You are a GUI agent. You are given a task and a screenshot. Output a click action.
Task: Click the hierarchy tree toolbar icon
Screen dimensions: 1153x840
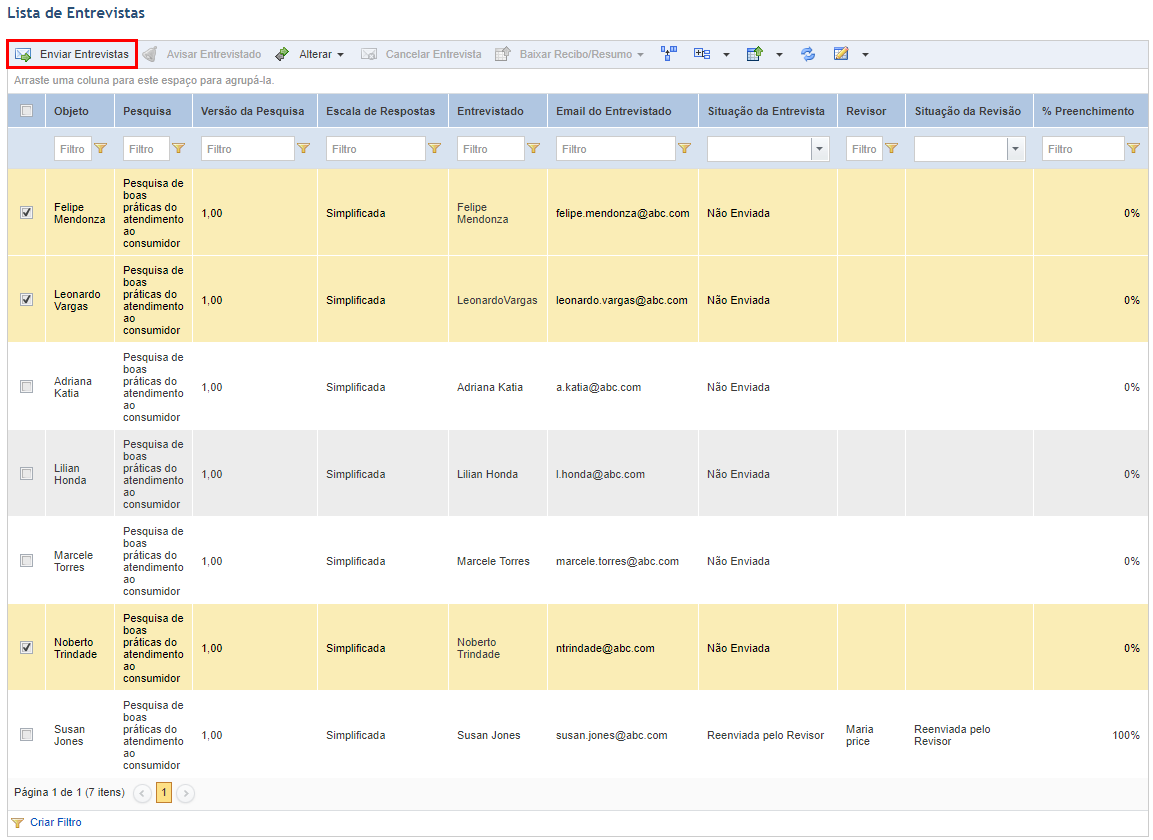(668, 54)
